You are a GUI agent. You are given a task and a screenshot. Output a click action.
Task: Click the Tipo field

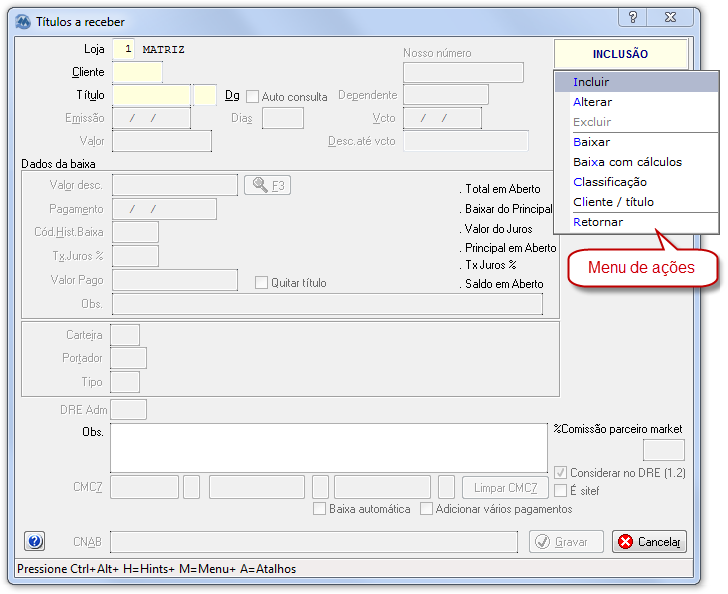tap(125, 382)
